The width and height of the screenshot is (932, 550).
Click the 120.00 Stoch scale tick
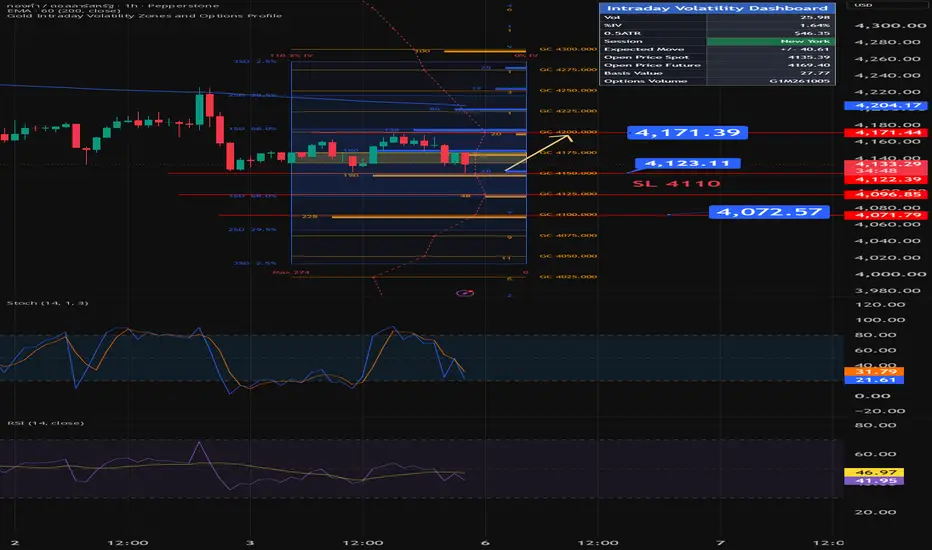coord(880,304)
